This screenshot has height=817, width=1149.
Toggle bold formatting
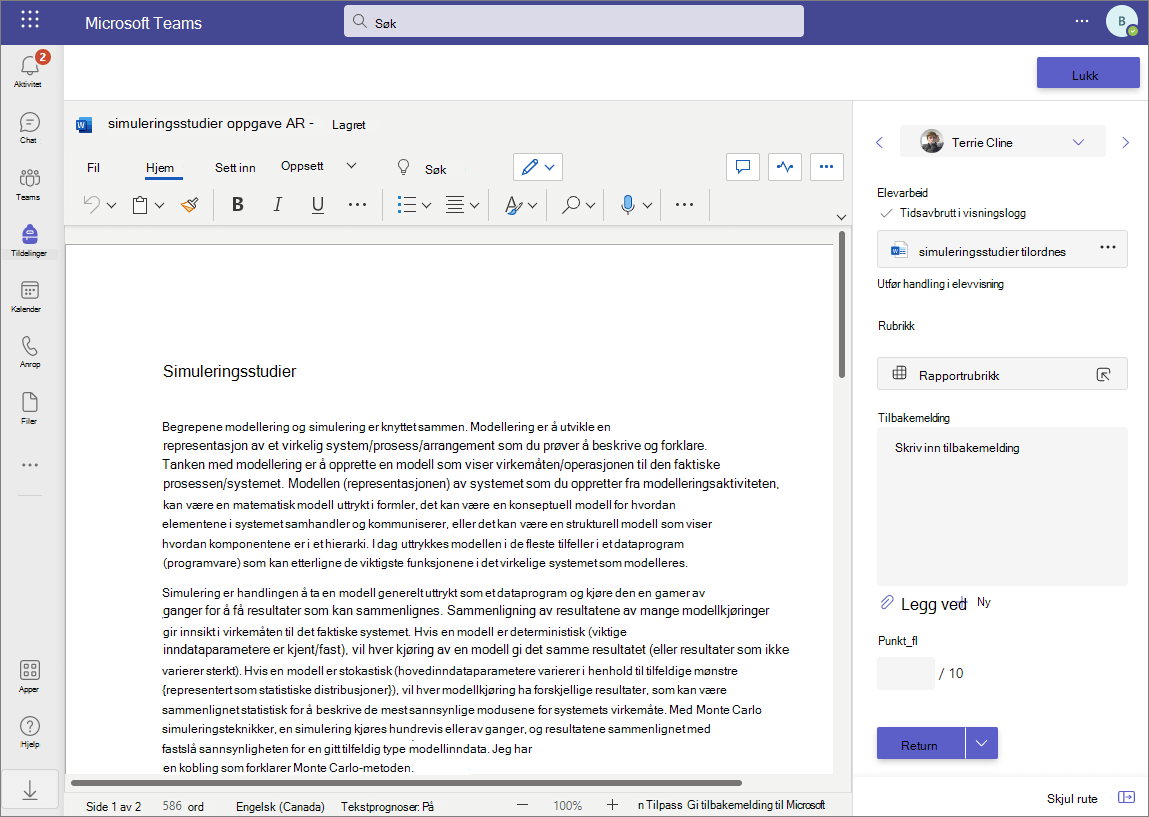237,205
